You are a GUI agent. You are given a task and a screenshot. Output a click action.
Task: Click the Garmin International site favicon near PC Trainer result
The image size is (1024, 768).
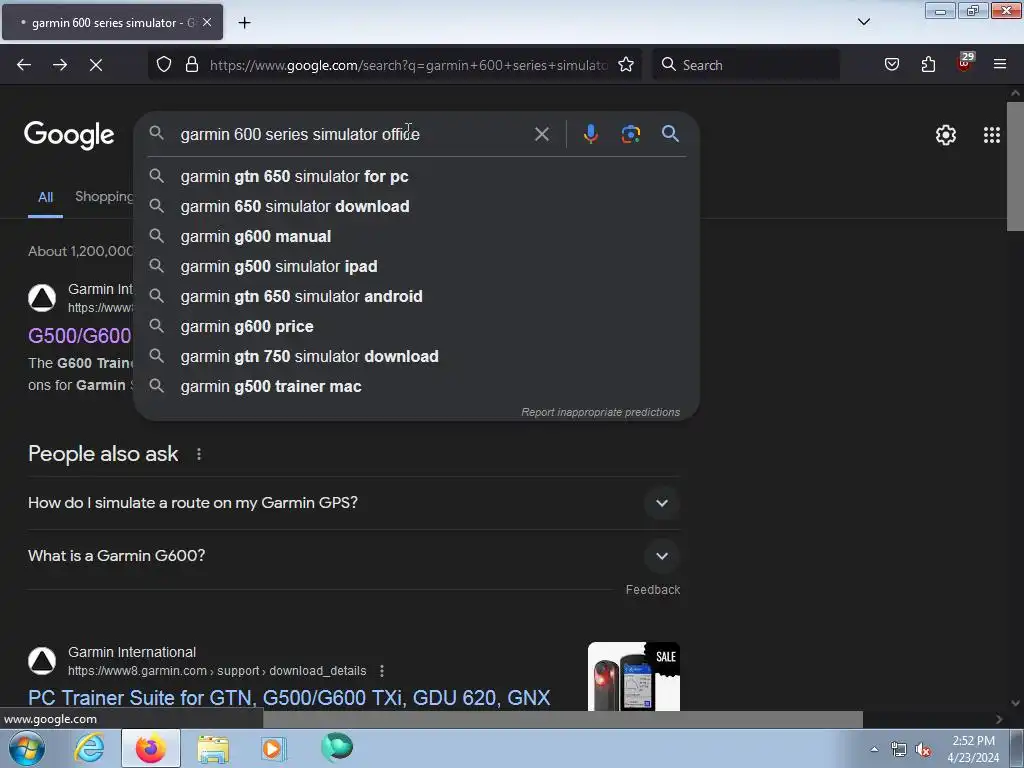point(42,660)
